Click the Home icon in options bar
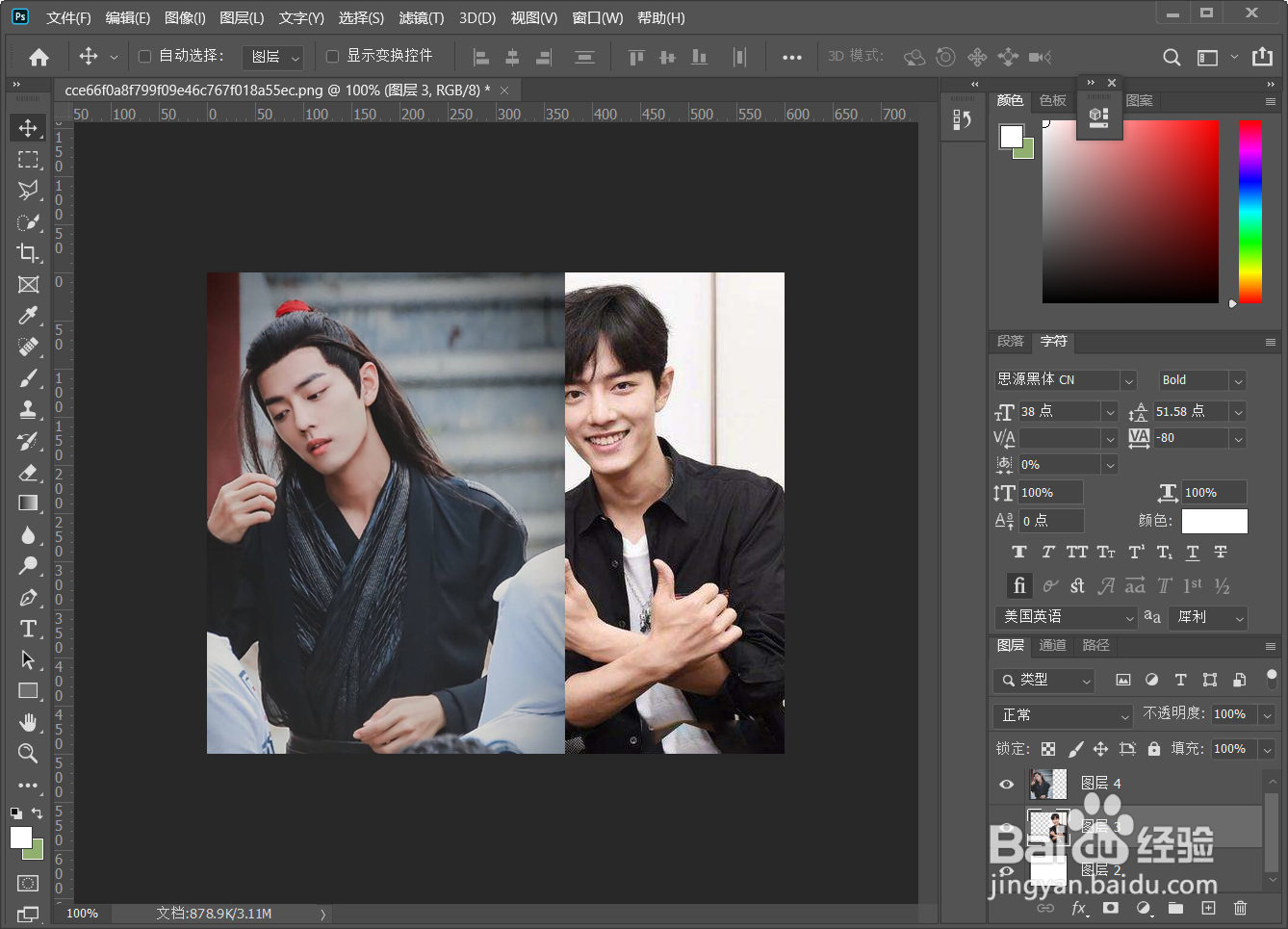Viewport: 1288px width, 929px height. pyautogui.click(x=39, y=57)
